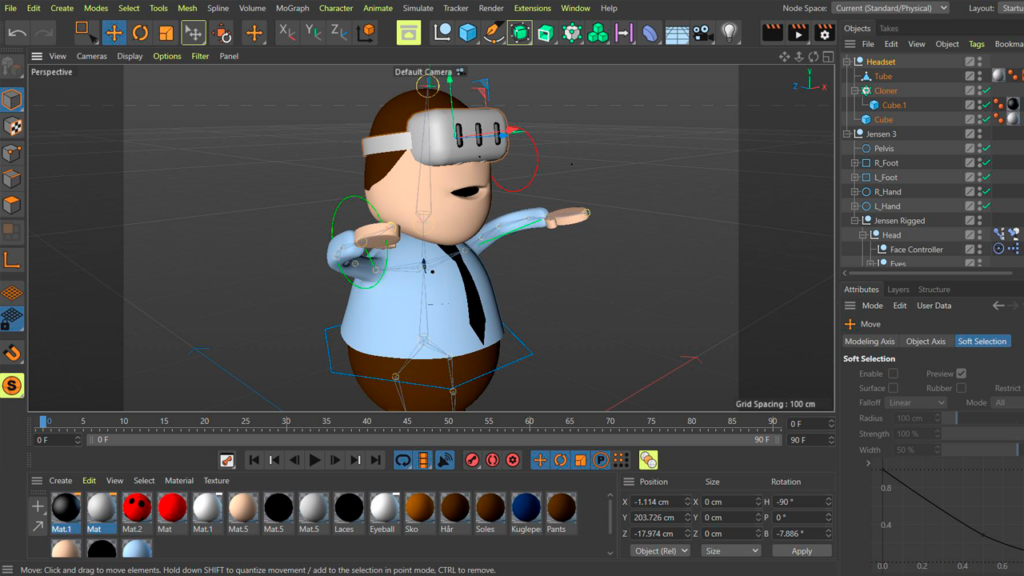Open the Character menu

click(336, 8)
